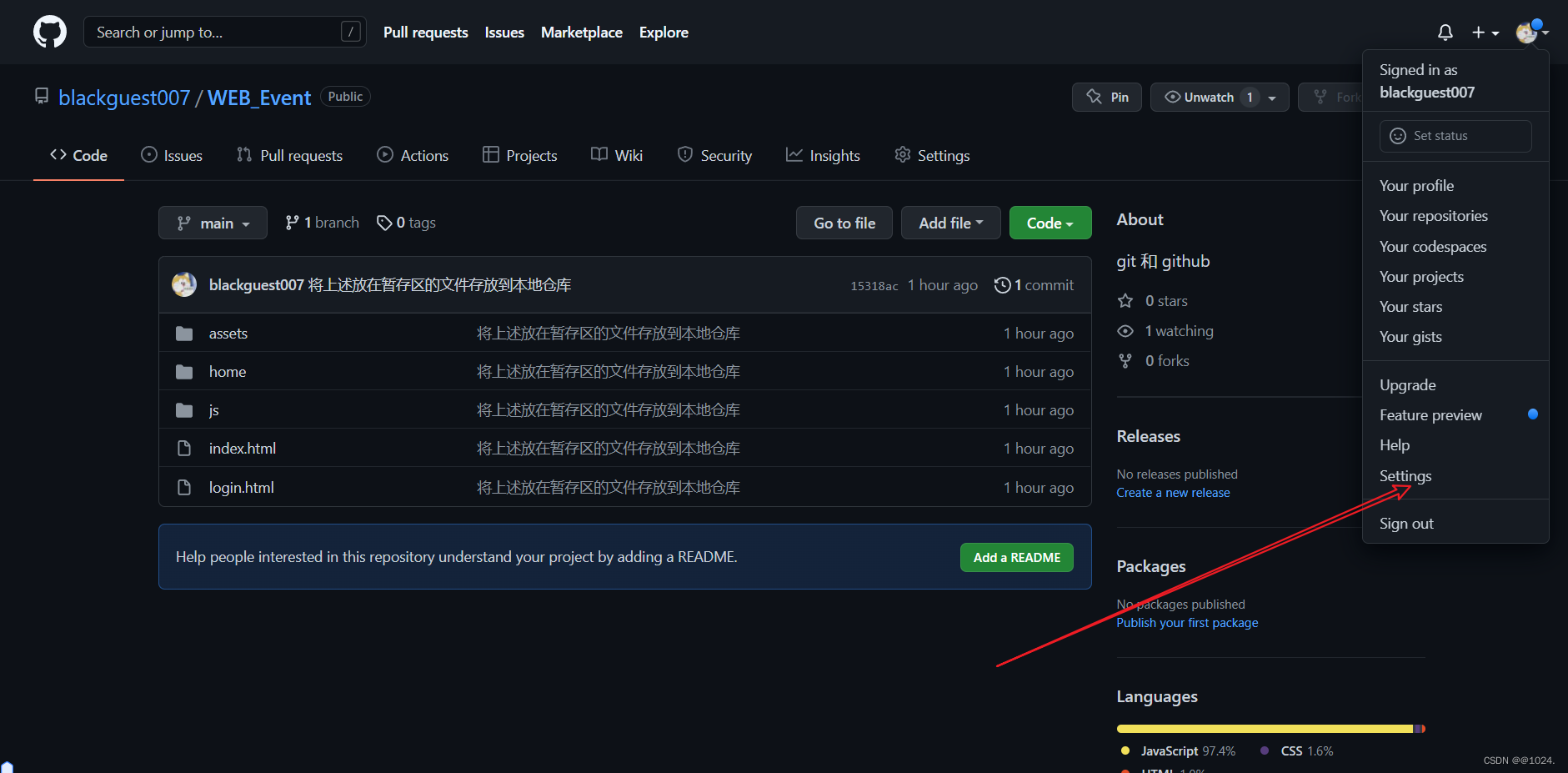Select Help in user menu
Screen dimensions: 1568x773
pos(1455,445)
